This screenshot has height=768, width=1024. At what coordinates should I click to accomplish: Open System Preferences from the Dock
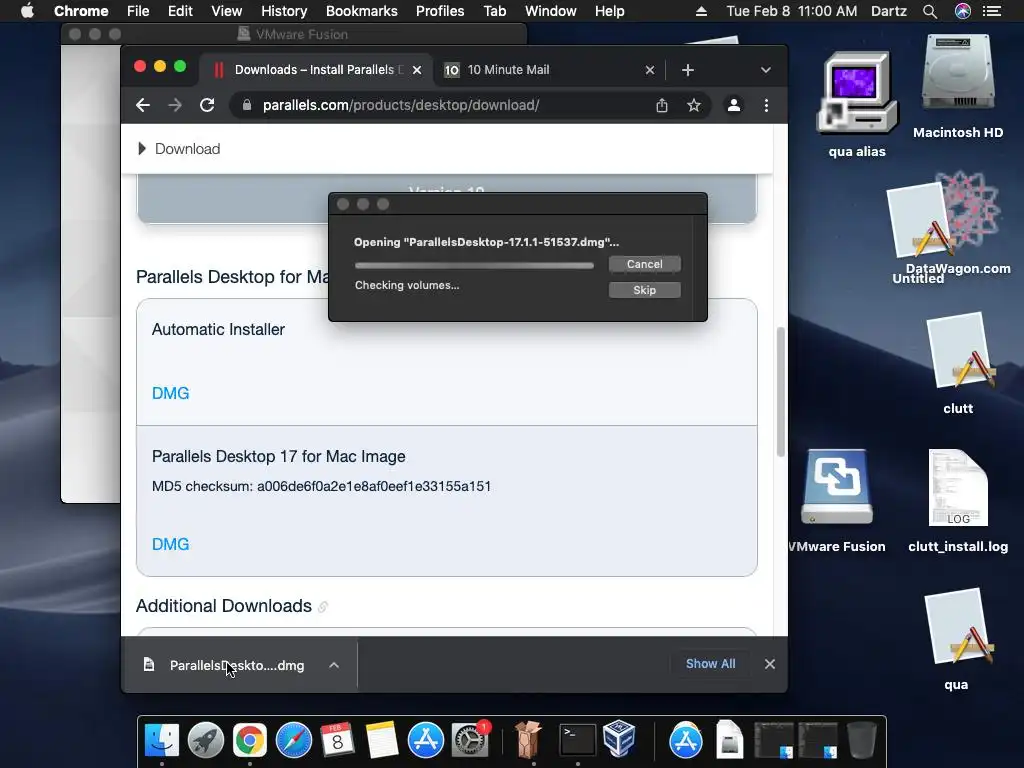point(470,741)
